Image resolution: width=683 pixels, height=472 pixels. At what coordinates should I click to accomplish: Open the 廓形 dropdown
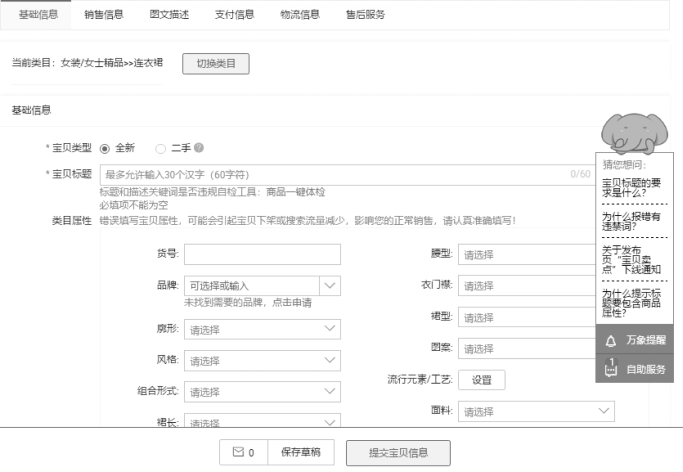click(262, 329)
